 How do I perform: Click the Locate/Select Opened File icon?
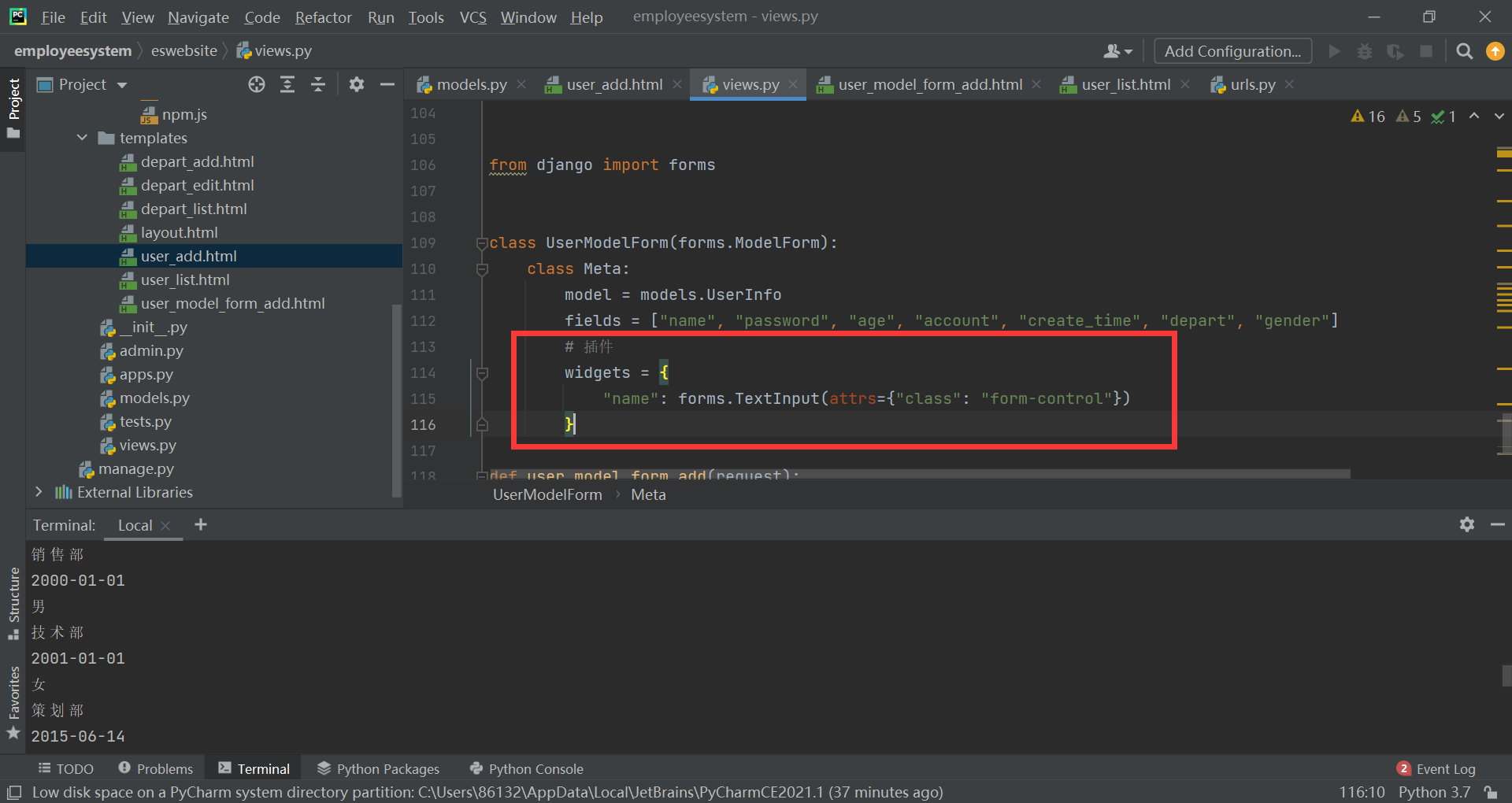(257, 84)
